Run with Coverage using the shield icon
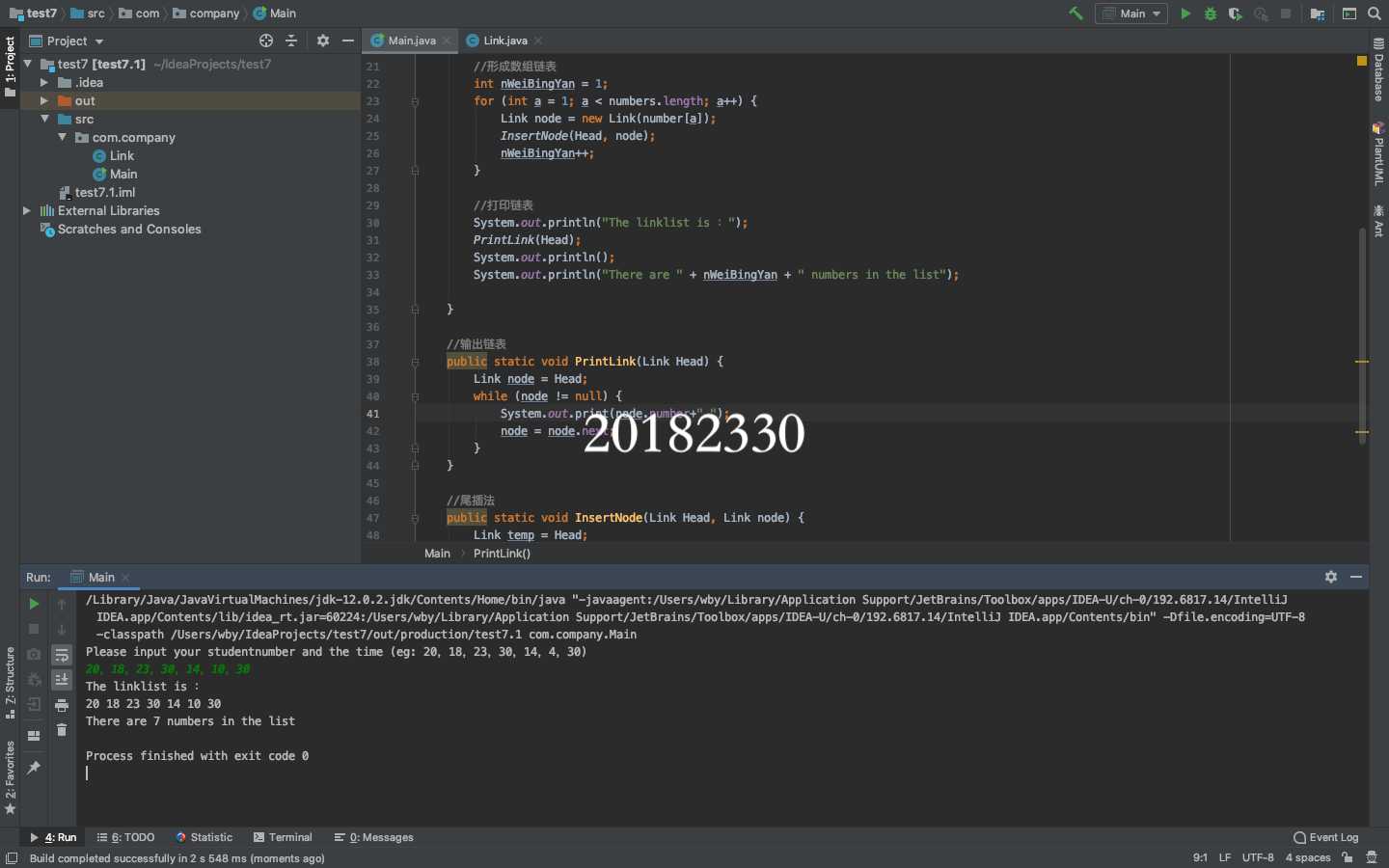Image resolution: width=1389 pixels, height=868 pixels. tap(1236, 14)
